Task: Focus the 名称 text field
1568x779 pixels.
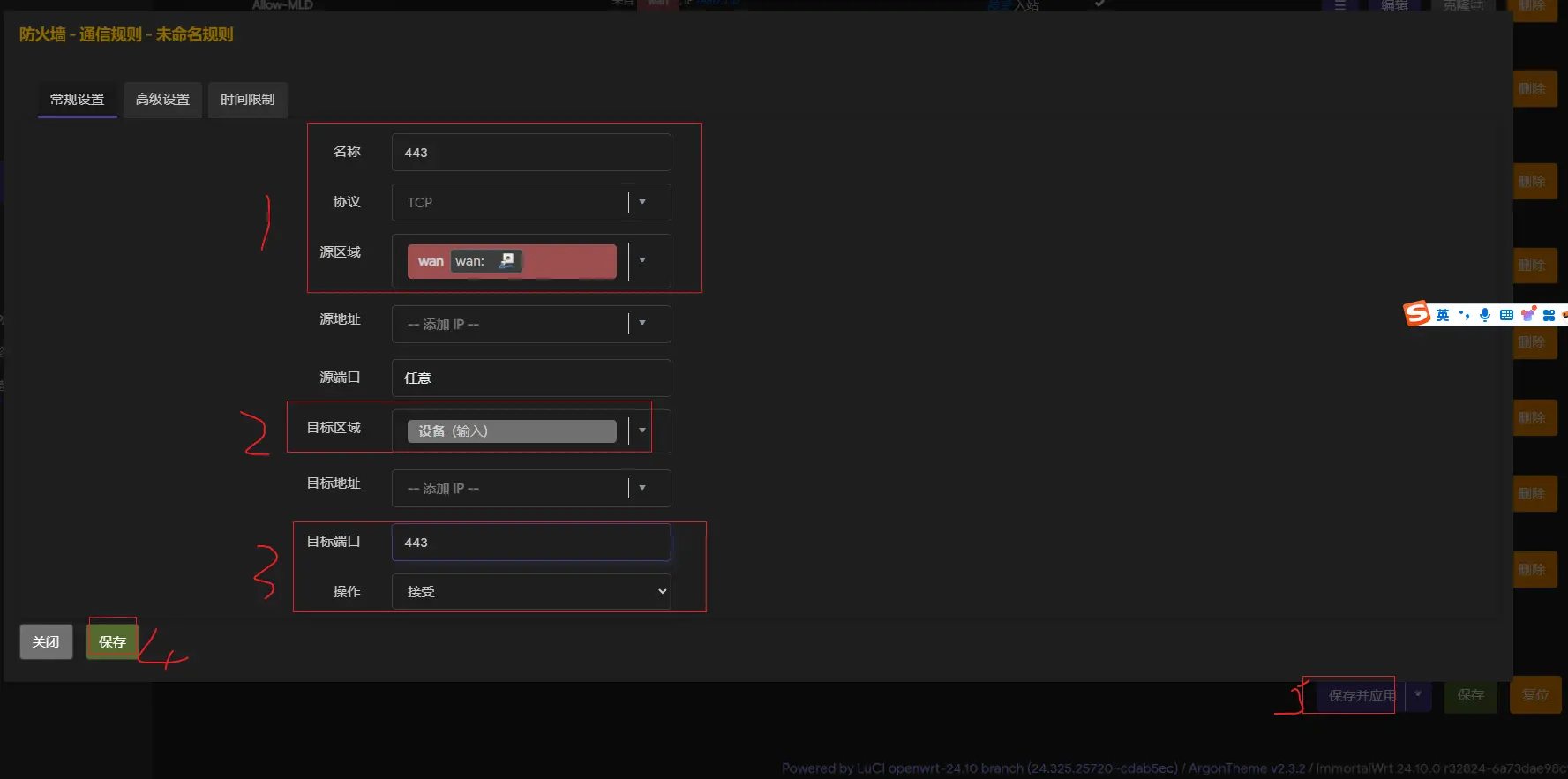Action: coord(530,153)
